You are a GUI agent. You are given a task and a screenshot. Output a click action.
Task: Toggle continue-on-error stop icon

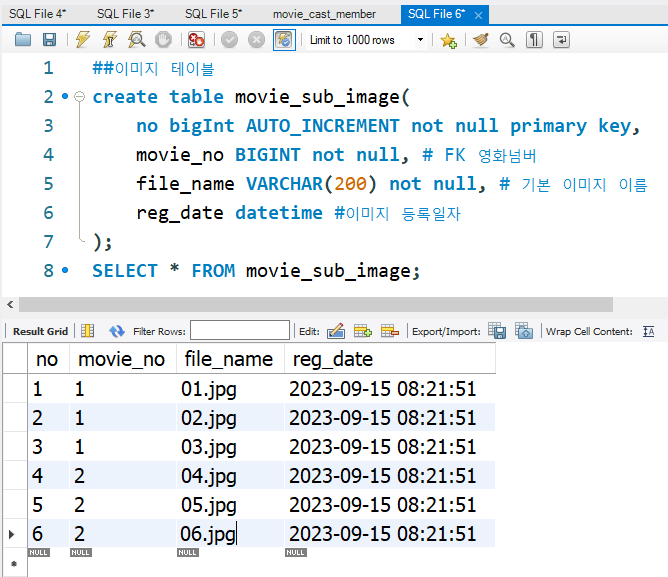click(x=196, y=40)
